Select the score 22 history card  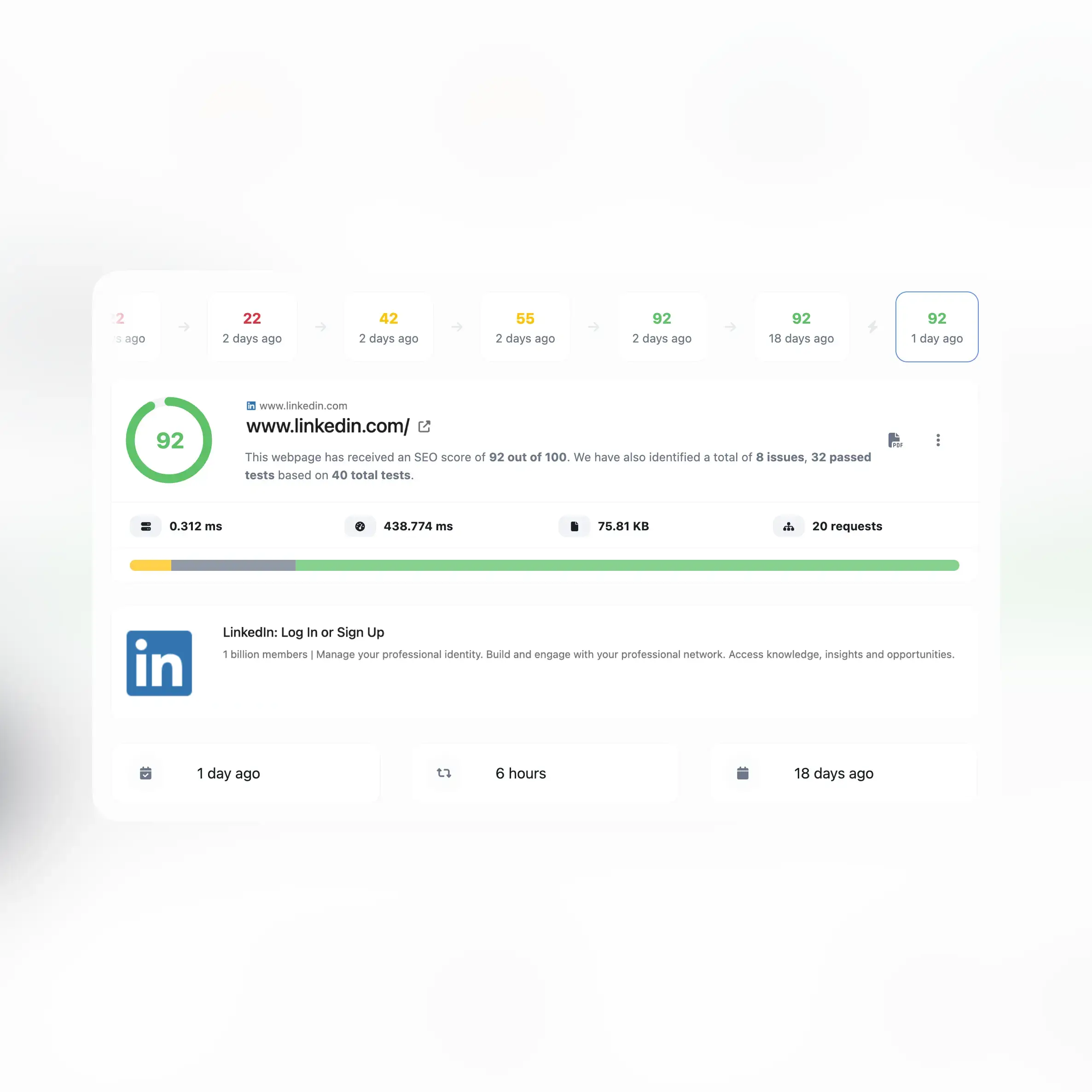[252, 327]
